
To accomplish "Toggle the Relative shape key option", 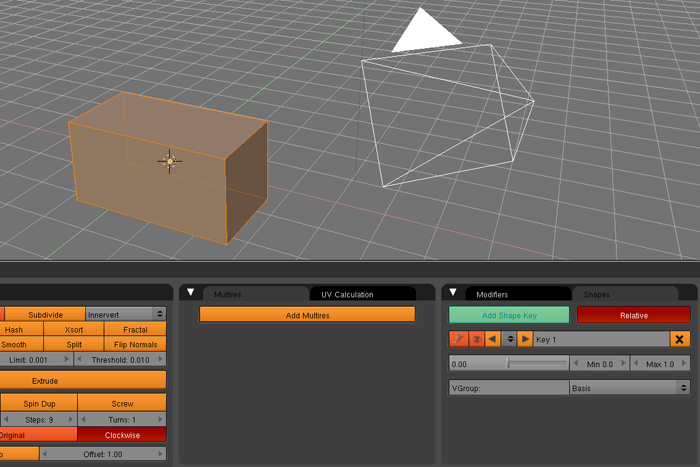I will click(633, 315).
